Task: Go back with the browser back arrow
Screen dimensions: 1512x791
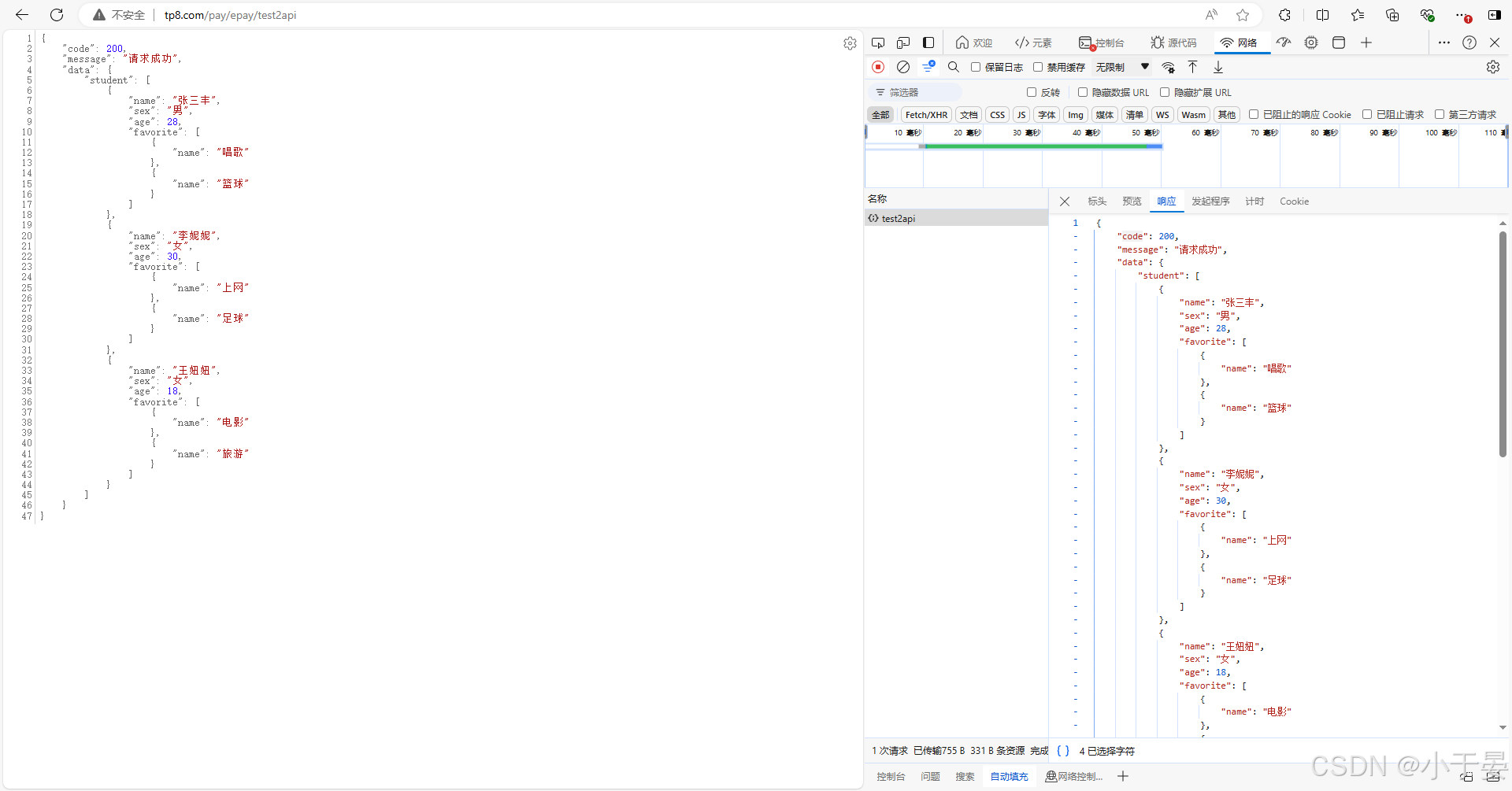Action: (x=22, y=15)
